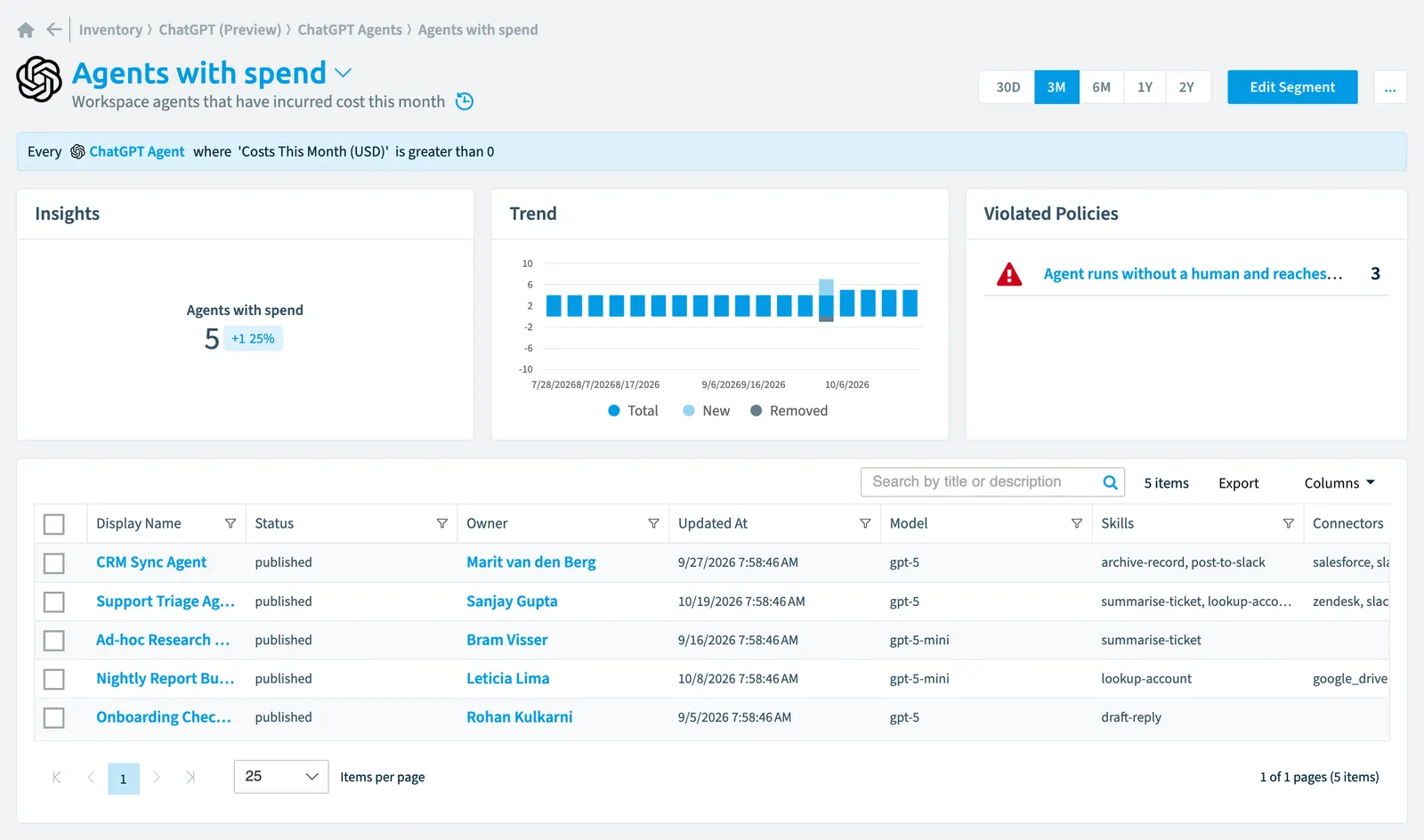The image size is (1424, 840).
Task: Go to first page arrow
Action: [x=57, y=777]
